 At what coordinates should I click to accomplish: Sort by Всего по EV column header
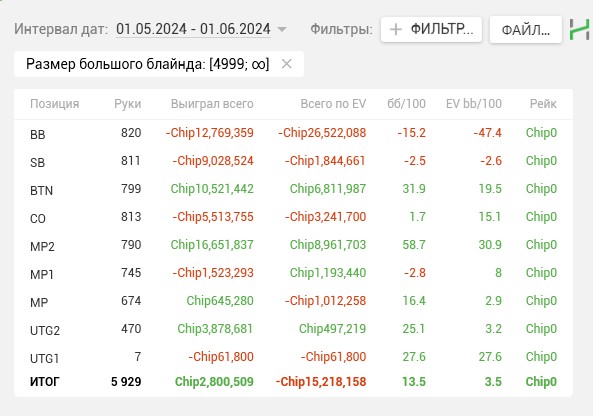pyautogui.click(x=333, y=104)
